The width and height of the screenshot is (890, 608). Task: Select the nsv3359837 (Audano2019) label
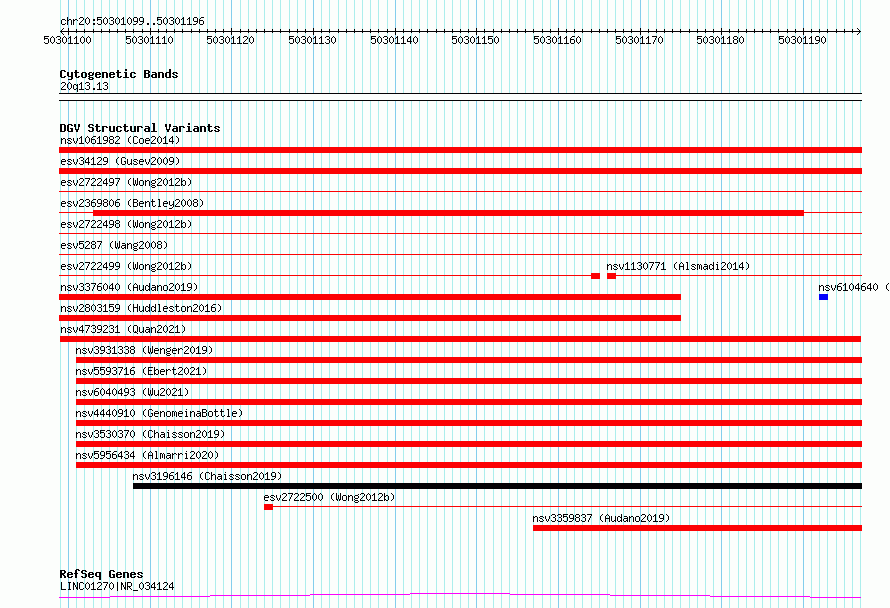[x=601, y=518]
